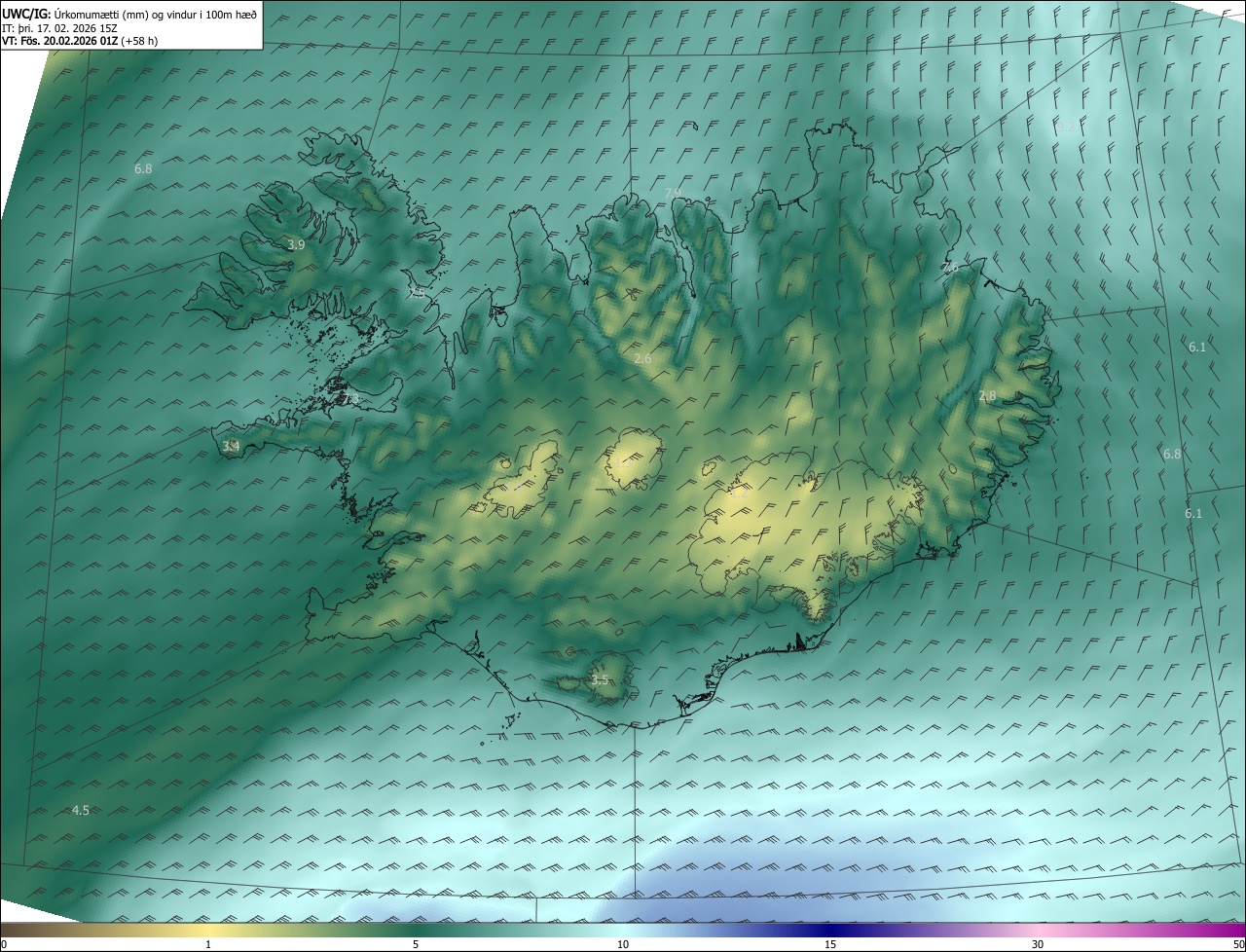Click the colour scale tick labelled 5
This screenshot has height=952, width=1246.
(416, 944)
